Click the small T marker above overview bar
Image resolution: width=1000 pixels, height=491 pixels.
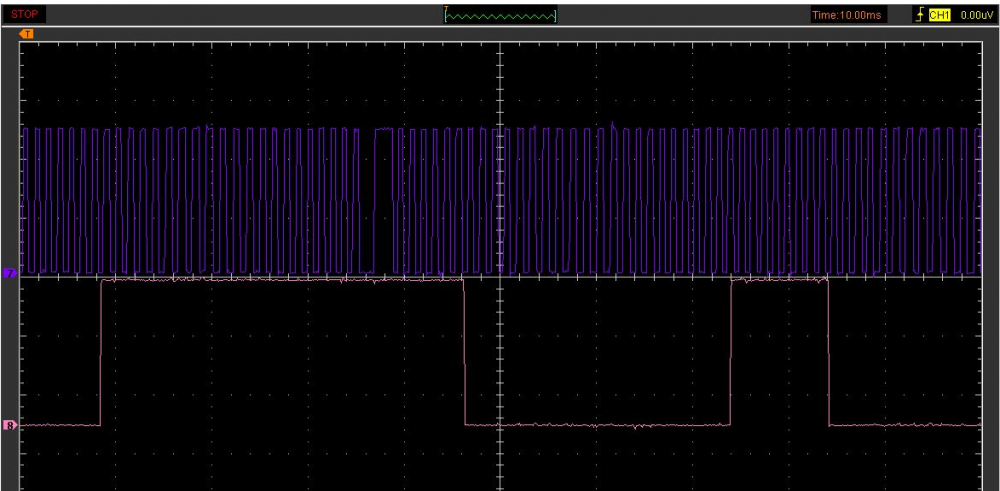tap(447, 9)
